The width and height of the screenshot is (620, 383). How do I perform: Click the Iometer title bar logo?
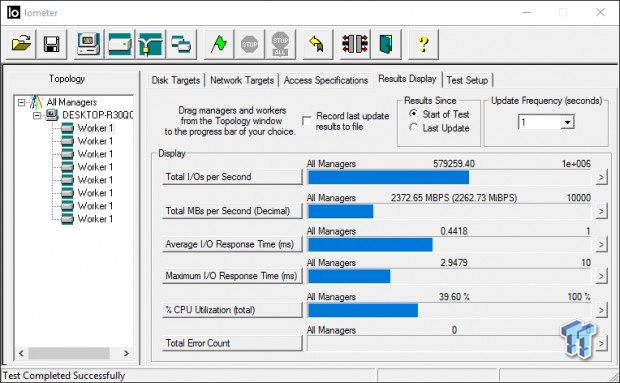(x=13, y=13)
